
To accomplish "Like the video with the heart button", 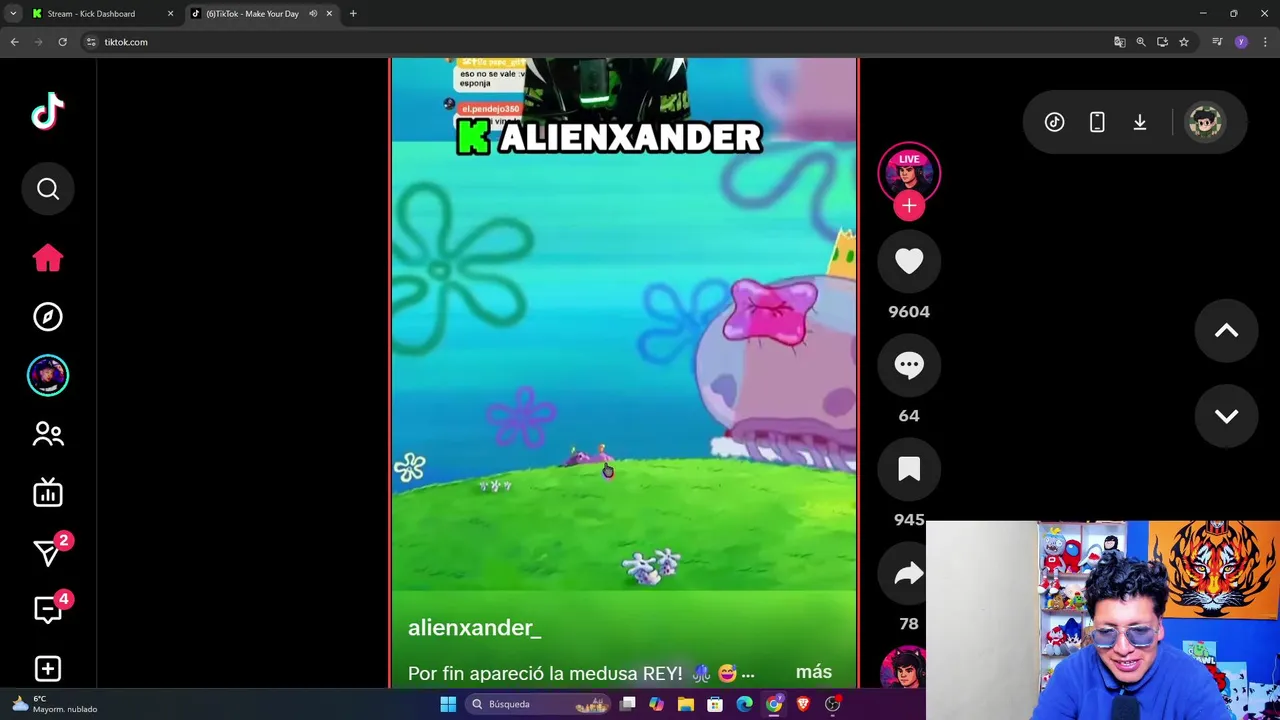I will [x=909, y=261].
